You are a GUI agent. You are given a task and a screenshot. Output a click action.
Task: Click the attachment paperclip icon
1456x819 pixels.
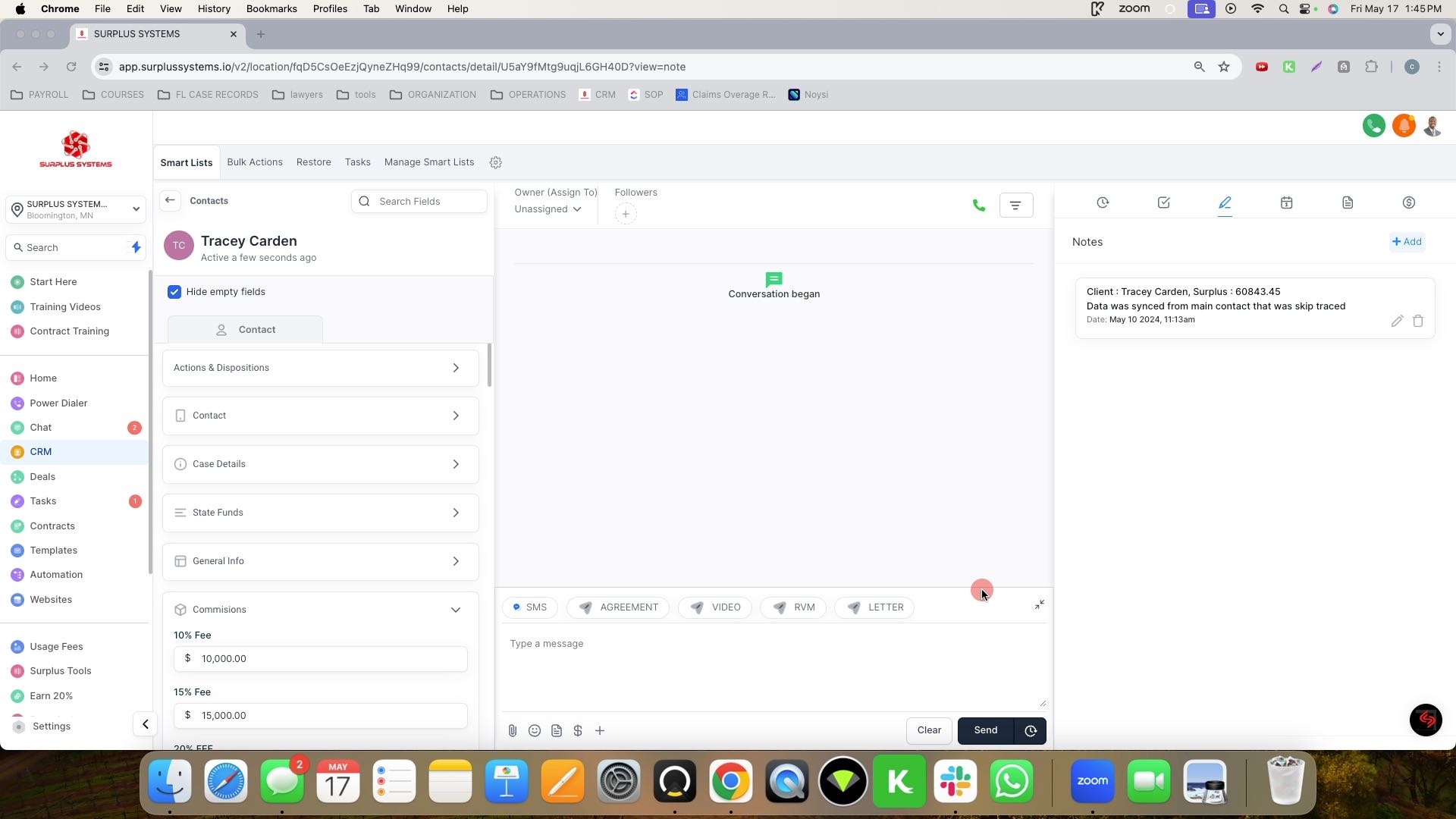pyautogui.click(x=513, y=730)
